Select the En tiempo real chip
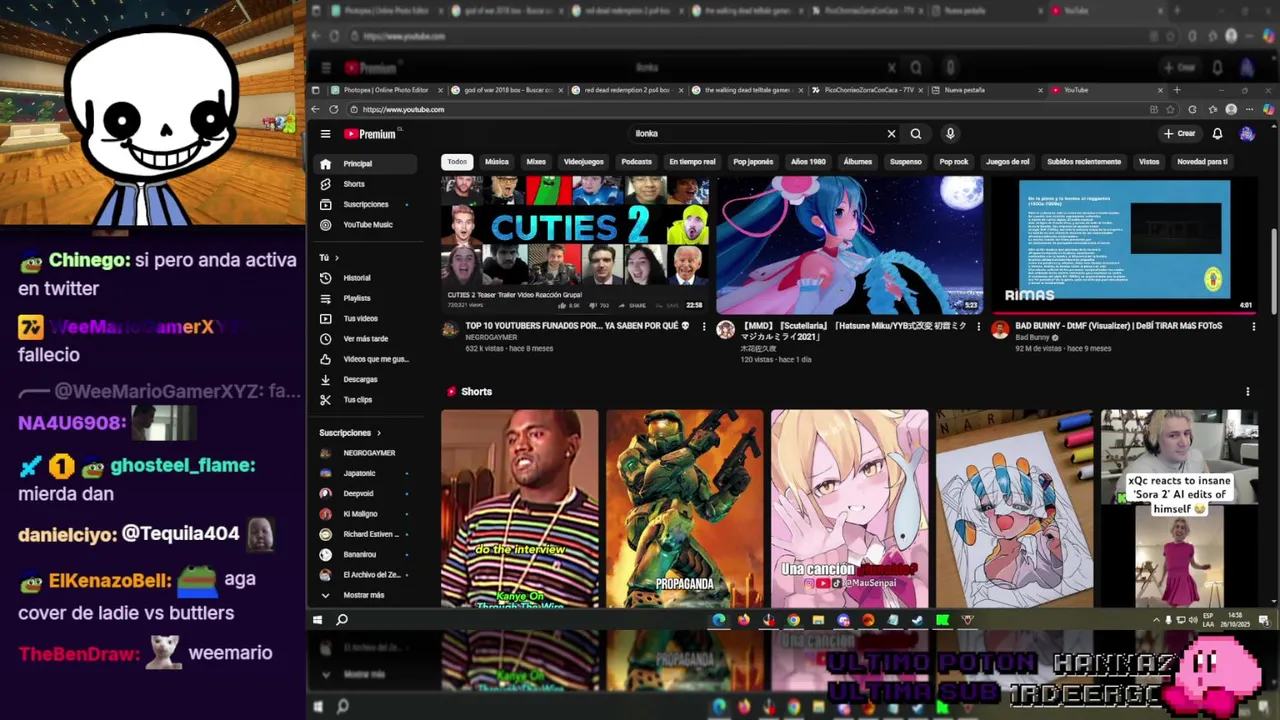Image resolution: width=1280 pixels, height=720 pixels. point(692,162)
